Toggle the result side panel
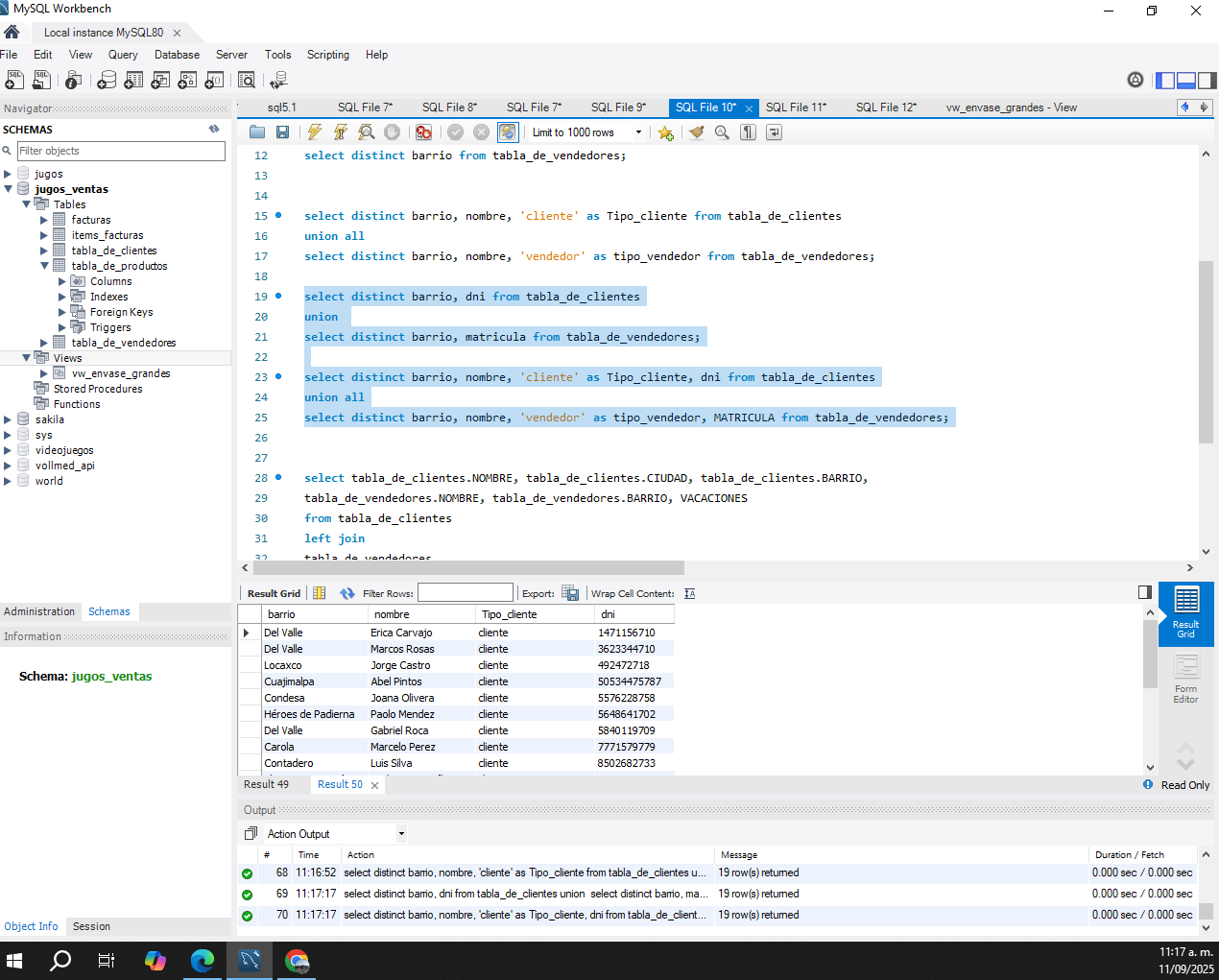The height and width of the screenshot is (980, 1219). tap(1145, 592)
